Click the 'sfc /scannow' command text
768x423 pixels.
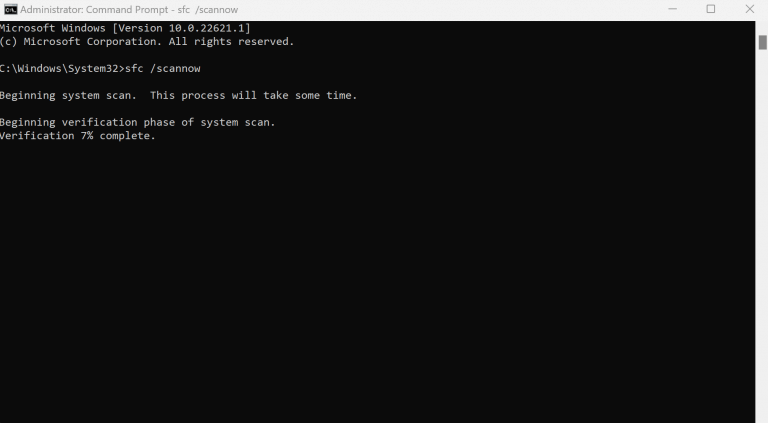(x=163, y=69)
